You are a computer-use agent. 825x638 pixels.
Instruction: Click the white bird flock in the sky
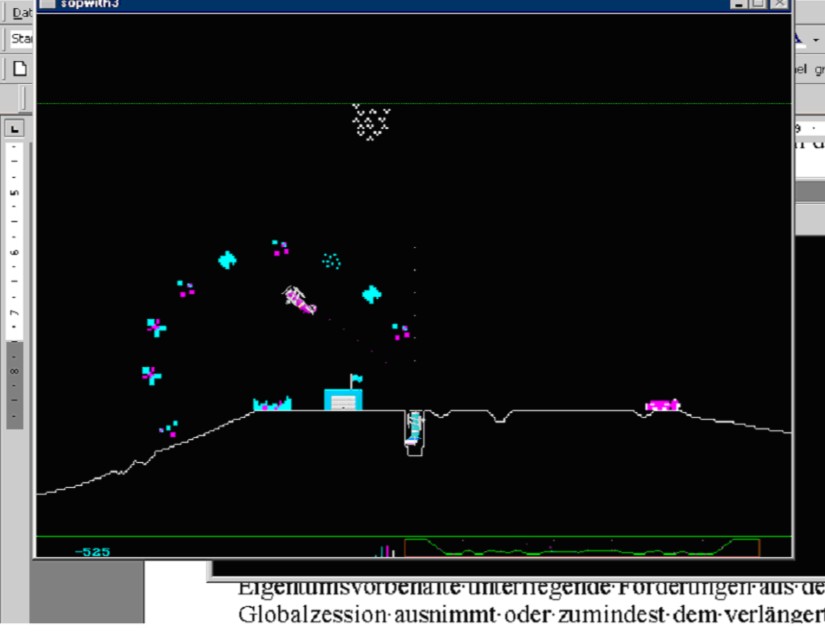[371, 122]
